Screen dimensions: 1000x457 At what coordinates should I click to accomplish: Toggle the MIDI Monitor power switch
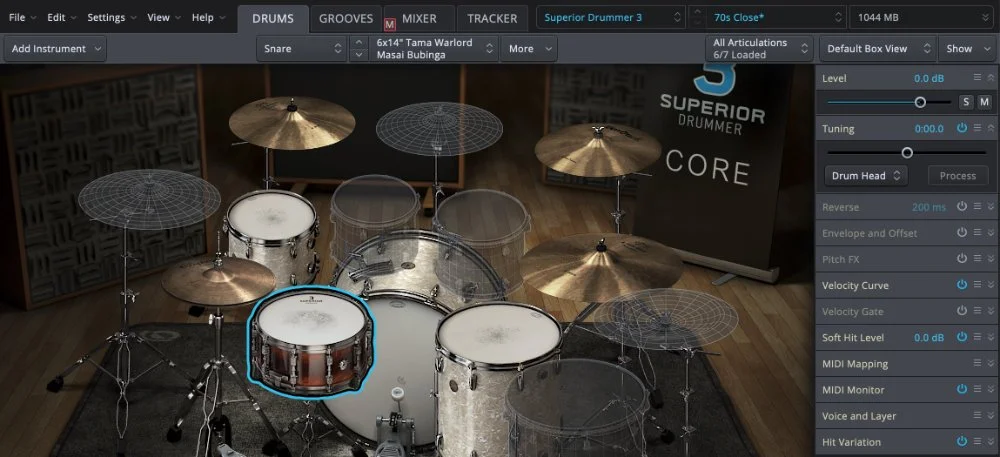962,389
